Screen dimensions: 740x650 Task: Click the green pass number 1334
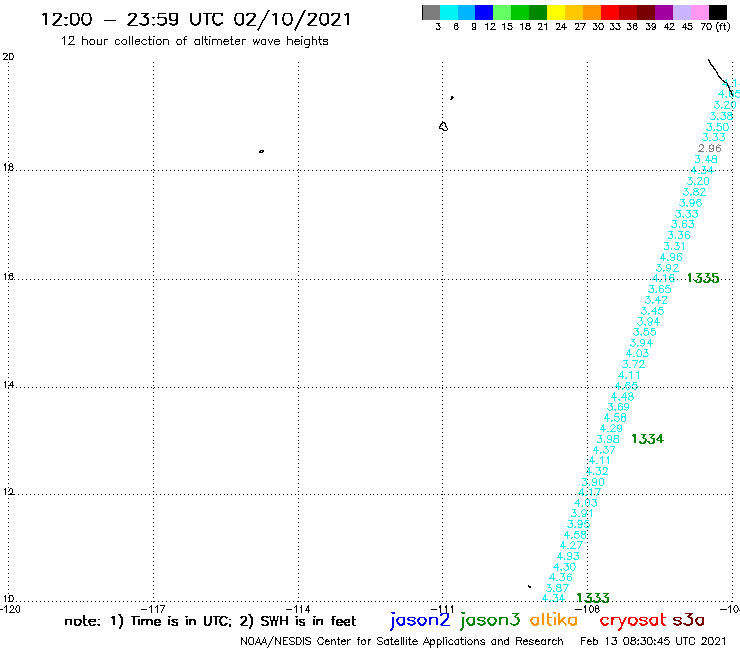pyautogui.click(x=648, y=439)
